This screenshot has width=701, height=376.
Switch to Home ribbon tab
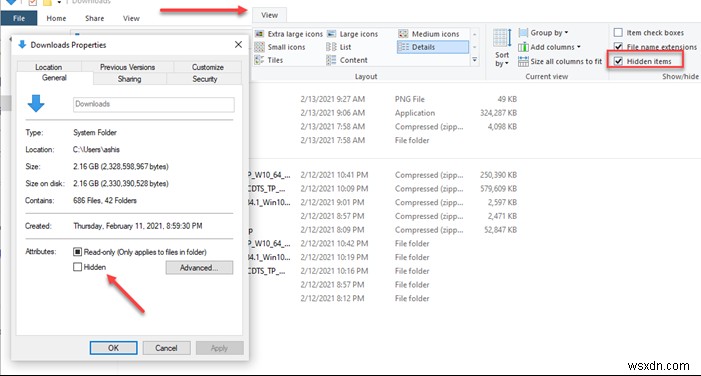pyautogui.click(x=56, y=18)
